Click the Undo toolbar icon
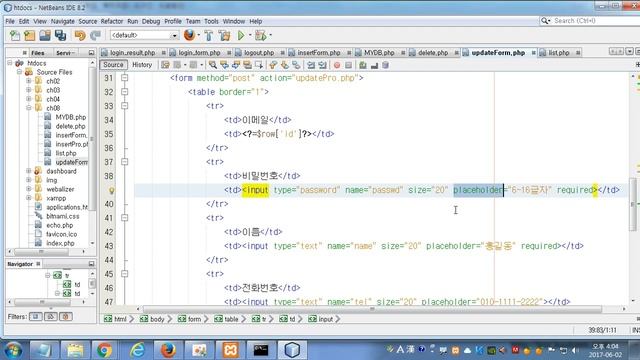Image resolution: width=640 pixels, height=360 pixels. (80, 36)
